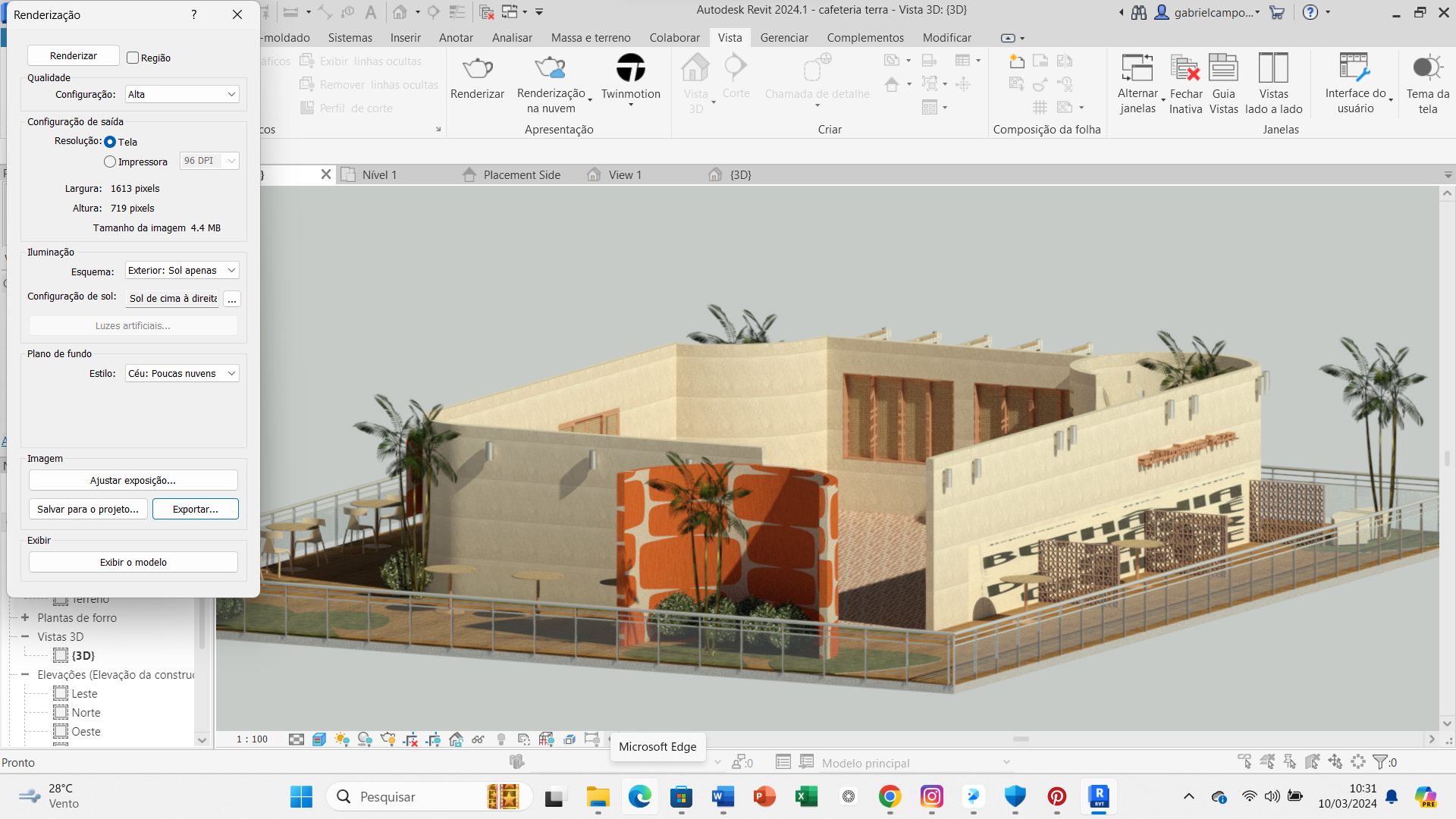This screenshot has height=819, width=1456.
Task: Expand the Plantas de forro tree node
Action: point(25,617)
